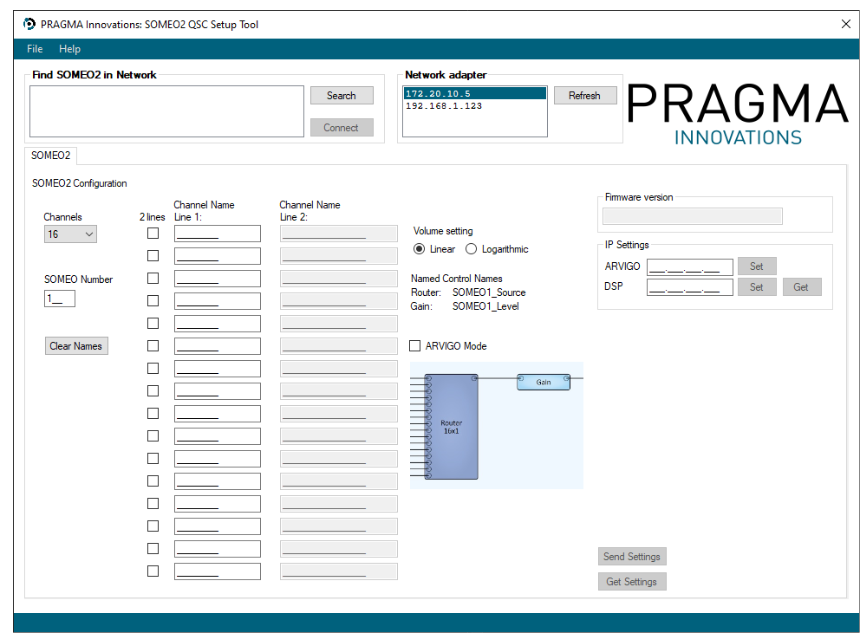Open the File menu
867x641 pixels.
click(x=35, y=49)
